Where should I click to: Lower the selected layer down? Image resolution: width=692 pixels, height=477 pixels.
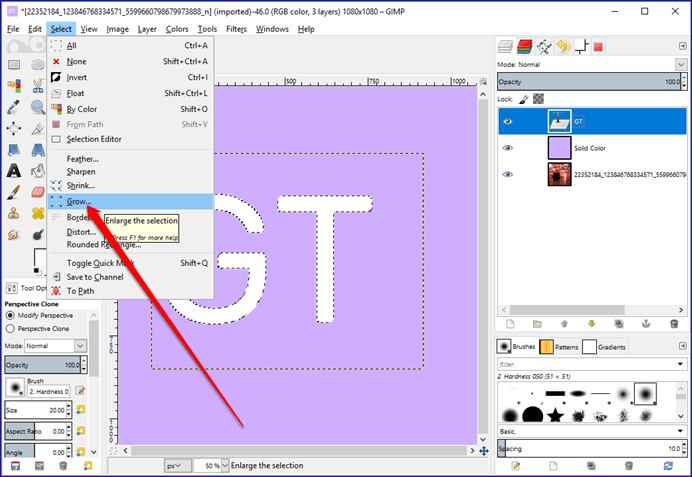591,324
